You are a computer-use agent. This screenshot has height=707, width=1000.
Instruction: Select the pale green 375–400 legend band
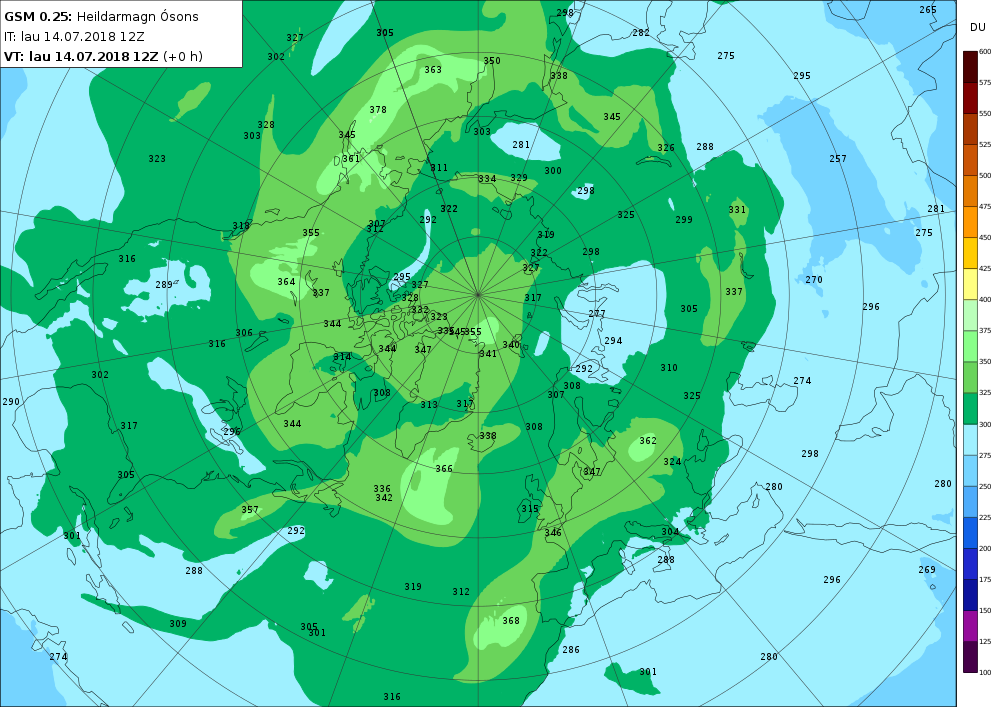(970, 315)
